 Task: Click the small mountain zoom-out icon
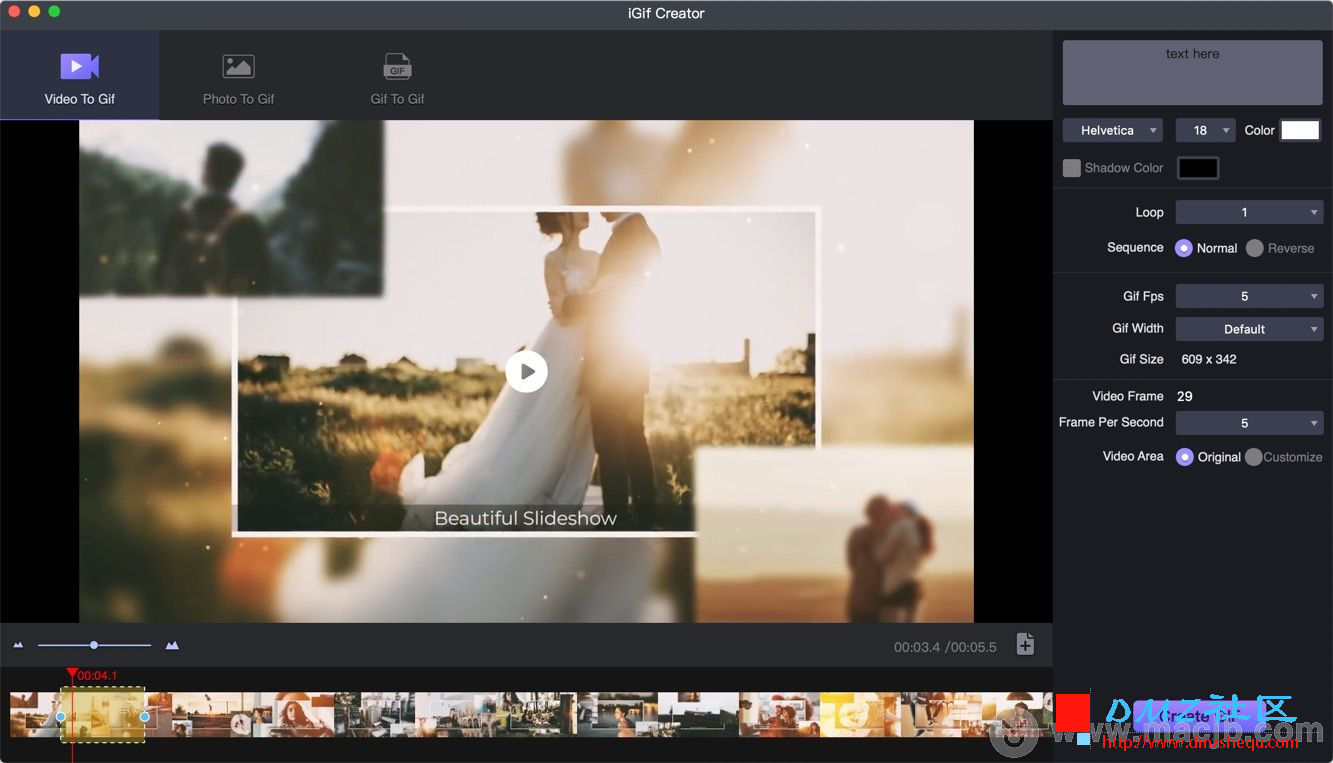click(18, 645)
